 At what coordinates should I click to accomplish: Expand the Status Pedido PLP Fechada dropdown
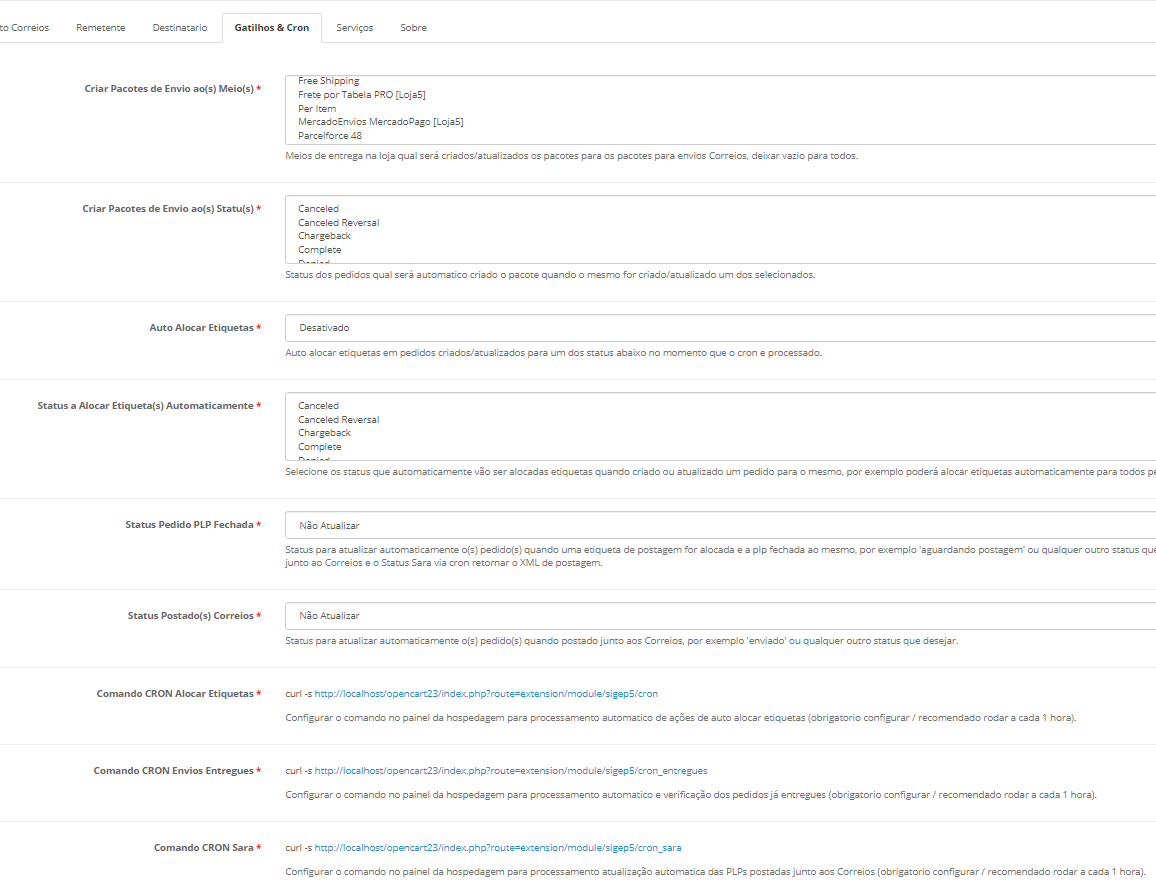tap(720, 525)
